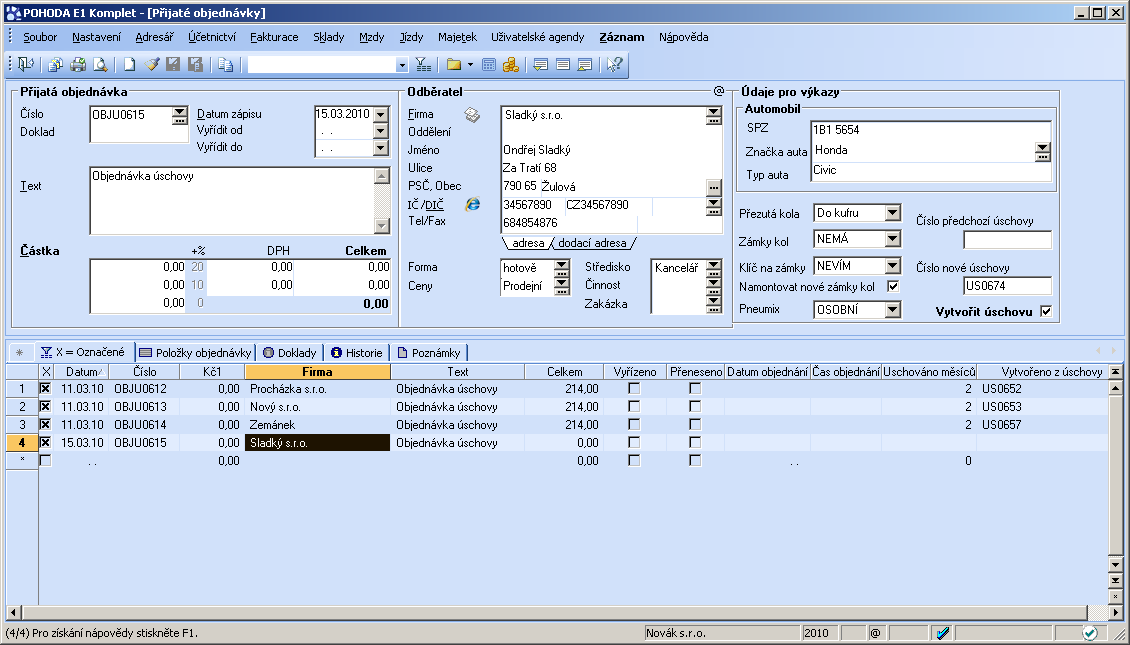Click the exit door icon in toolbar
This screenshot has height=645, width=1130.
26,65
